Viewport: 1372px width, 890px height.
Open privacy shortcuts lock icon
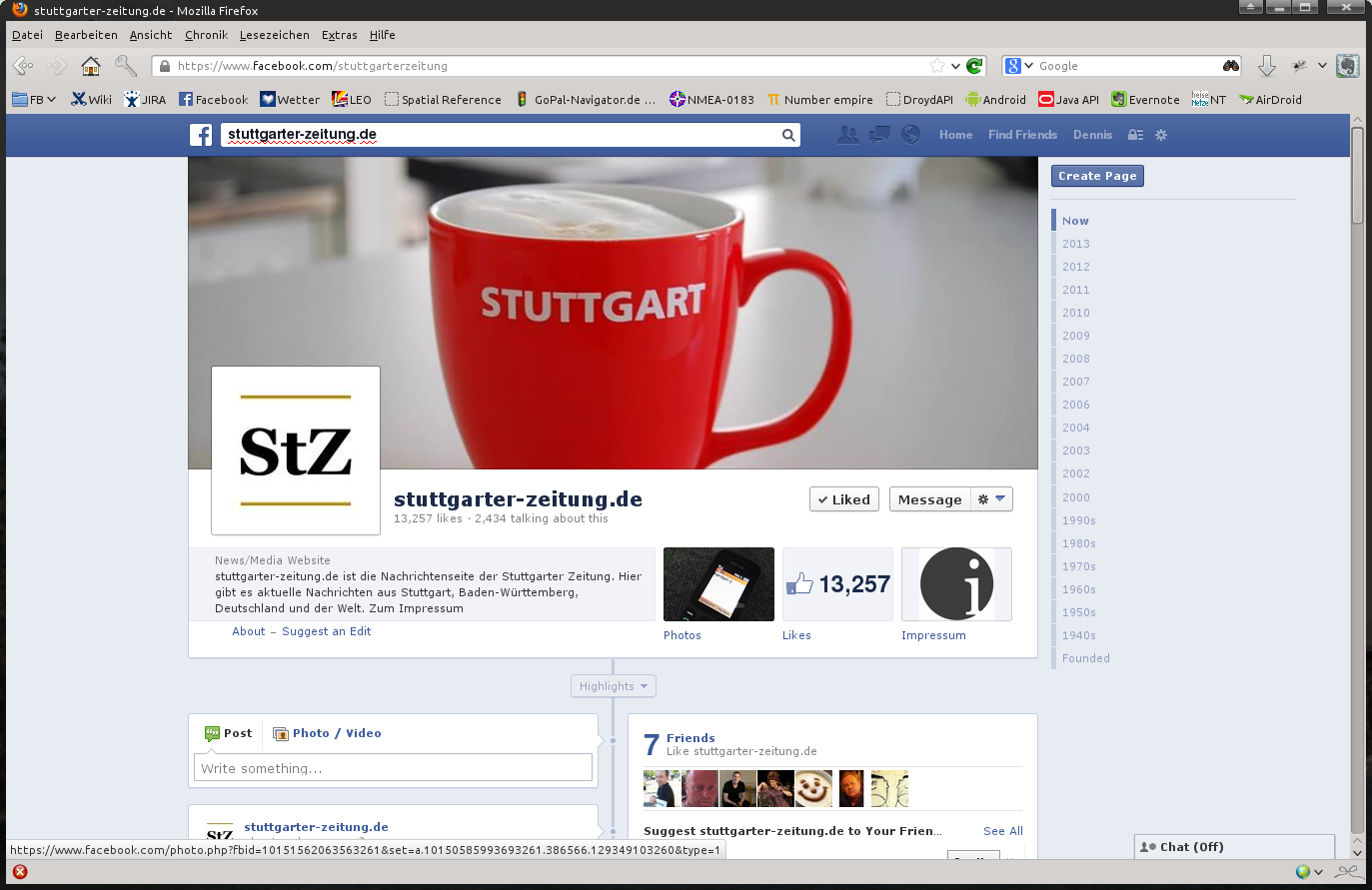click(x=1135, y=135)
